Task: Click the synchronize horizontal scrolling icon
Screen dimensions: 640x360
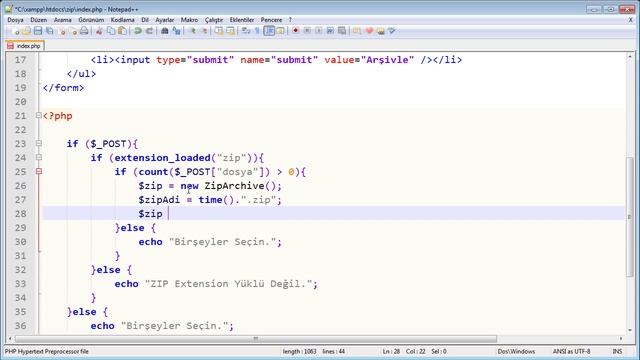Action: 231,31
